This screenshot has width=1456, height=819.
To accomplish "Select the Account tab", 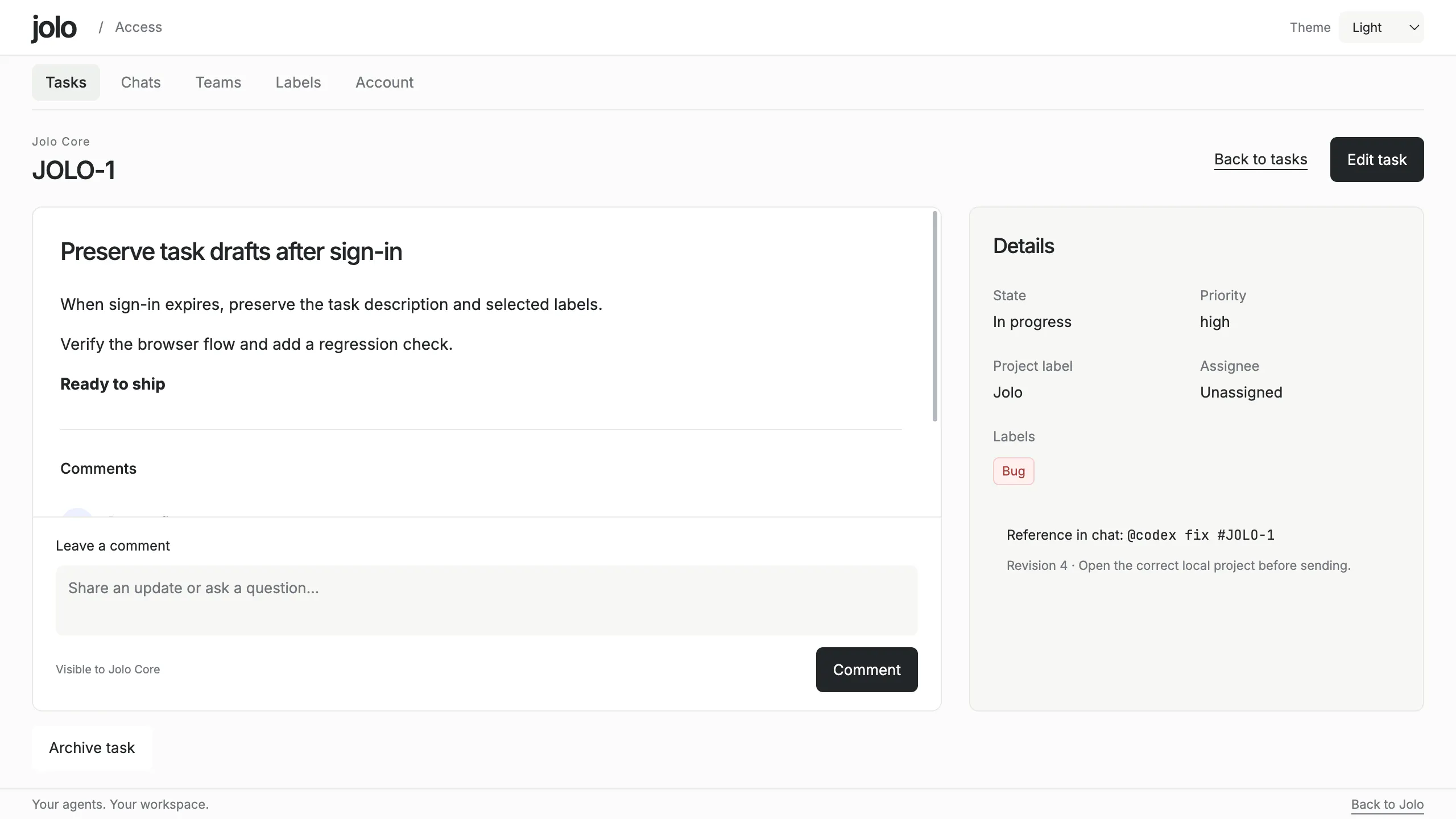I will 384,82.
